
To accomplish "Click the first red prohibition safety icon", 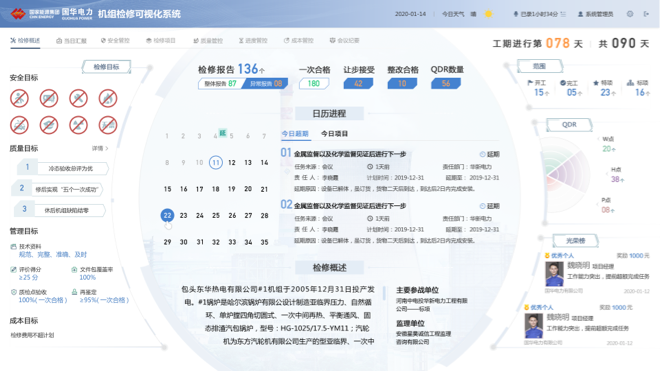I will pos(19,99).
